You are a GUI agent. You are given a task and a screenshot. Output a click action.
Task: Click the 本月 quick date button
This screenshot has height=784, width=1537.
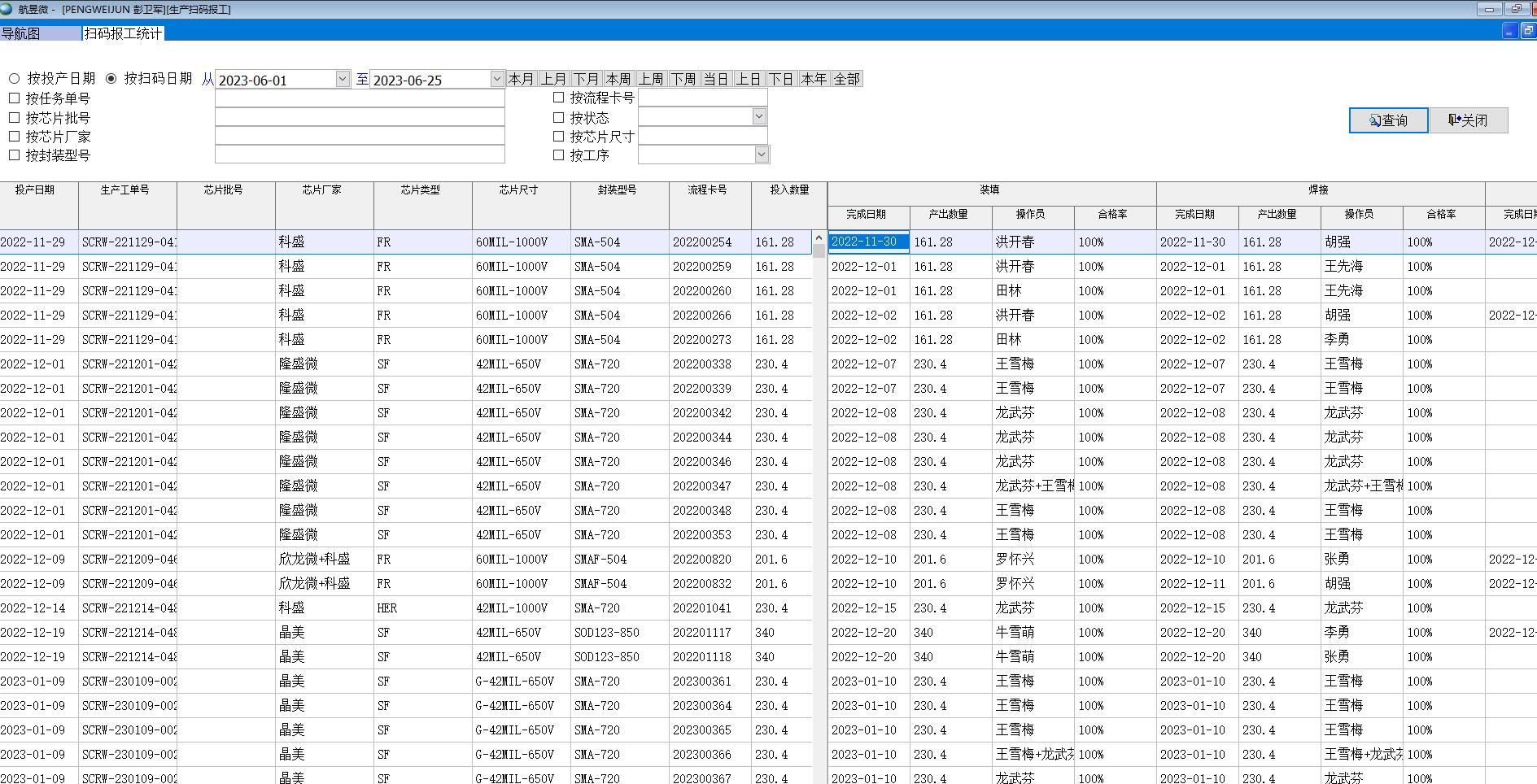[x=521, y=79]
